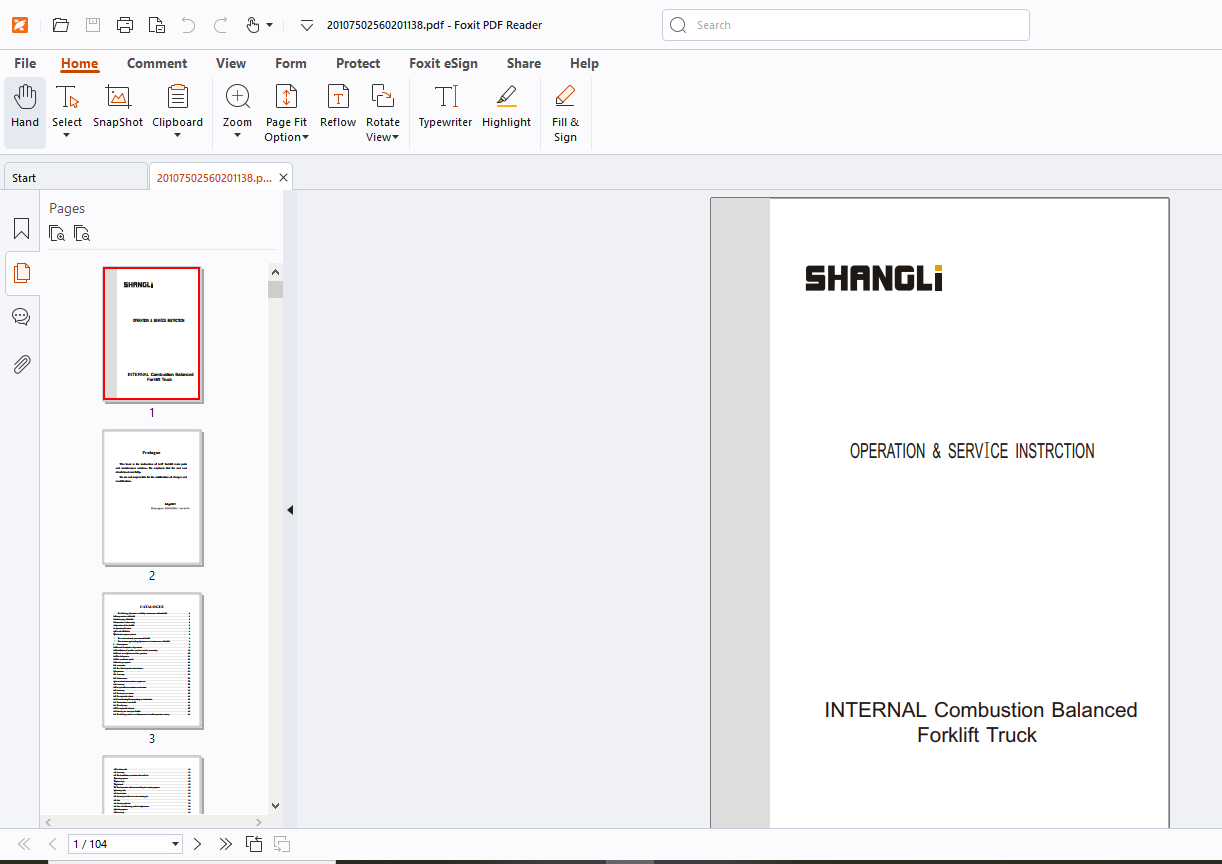Select page 2 Prologue thumbnail

coord(152,497)
